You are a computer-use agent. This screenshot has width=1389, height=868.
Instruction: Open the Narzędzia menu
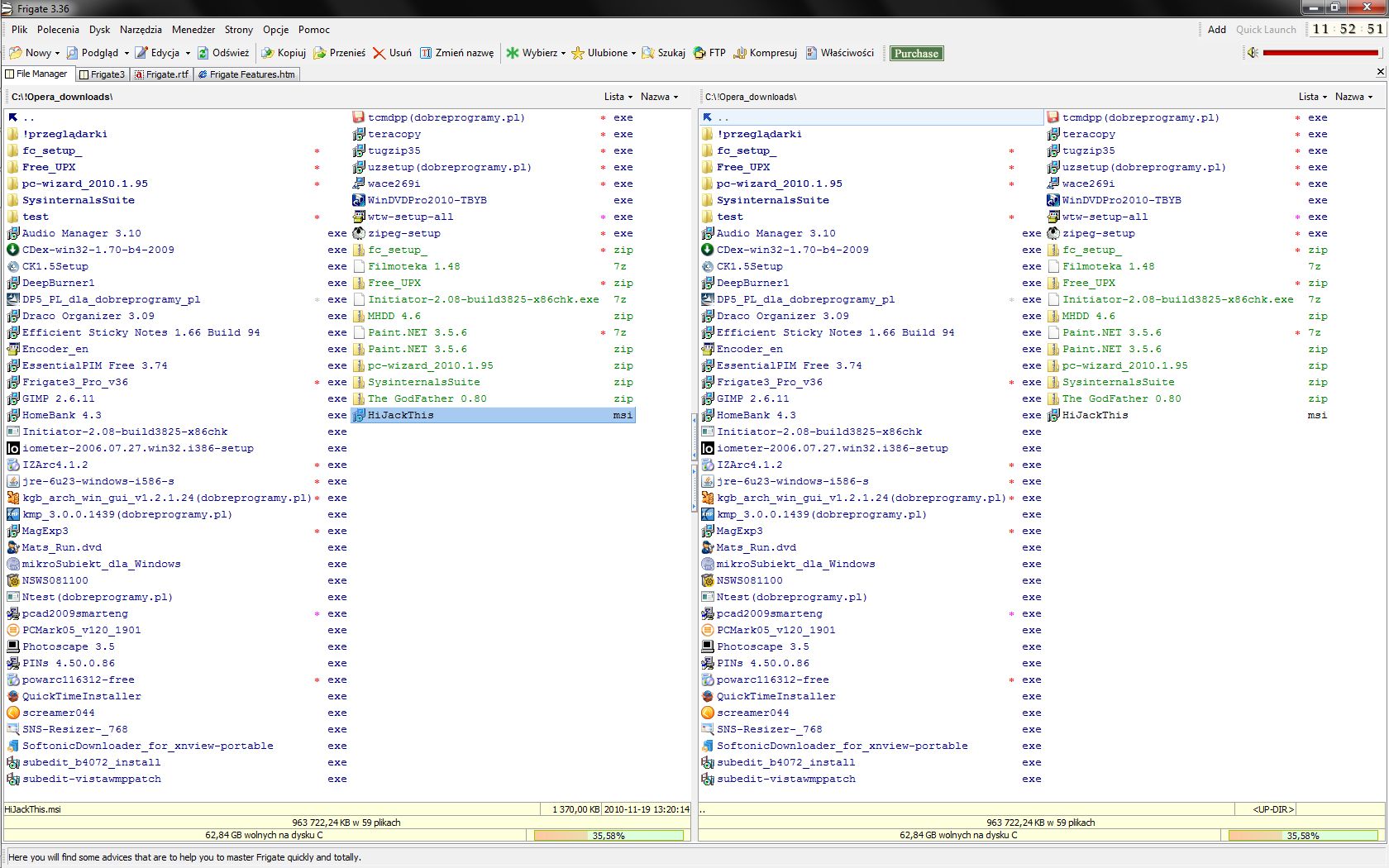pos(141,29)
